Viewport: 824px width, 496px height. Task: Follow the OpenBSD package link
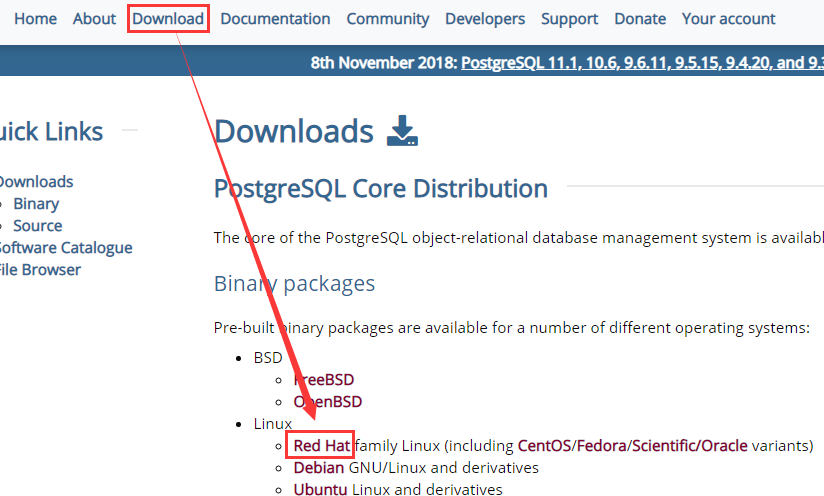(328, 401)
